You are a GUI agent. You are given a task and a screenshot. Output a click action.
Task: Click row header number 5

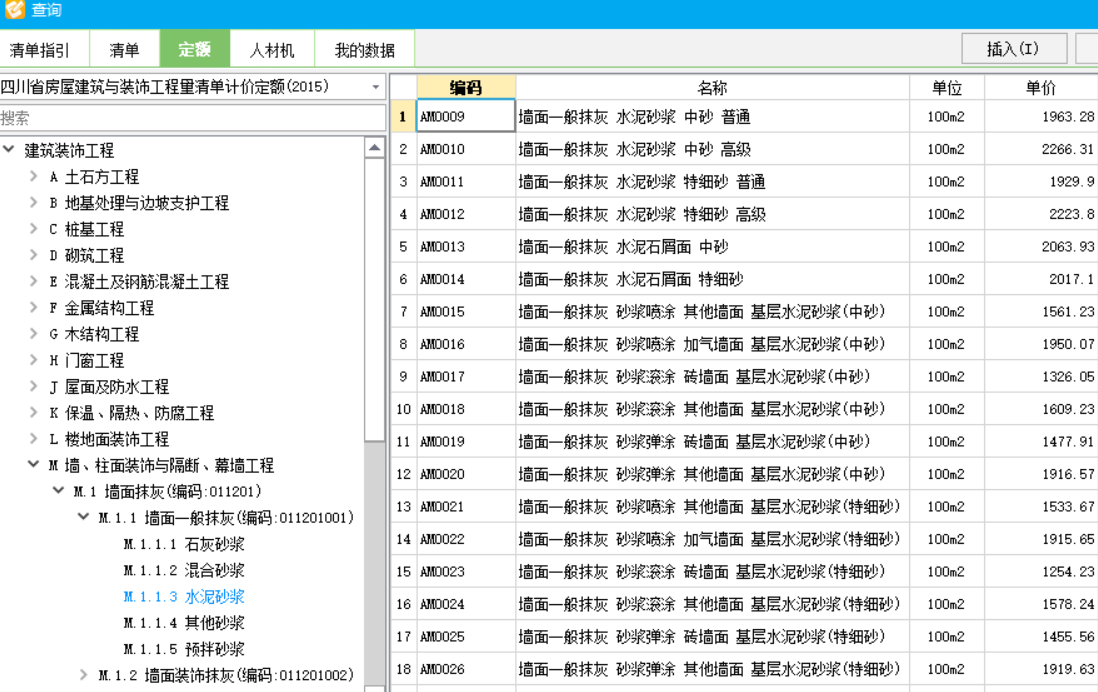pos(403,247)
